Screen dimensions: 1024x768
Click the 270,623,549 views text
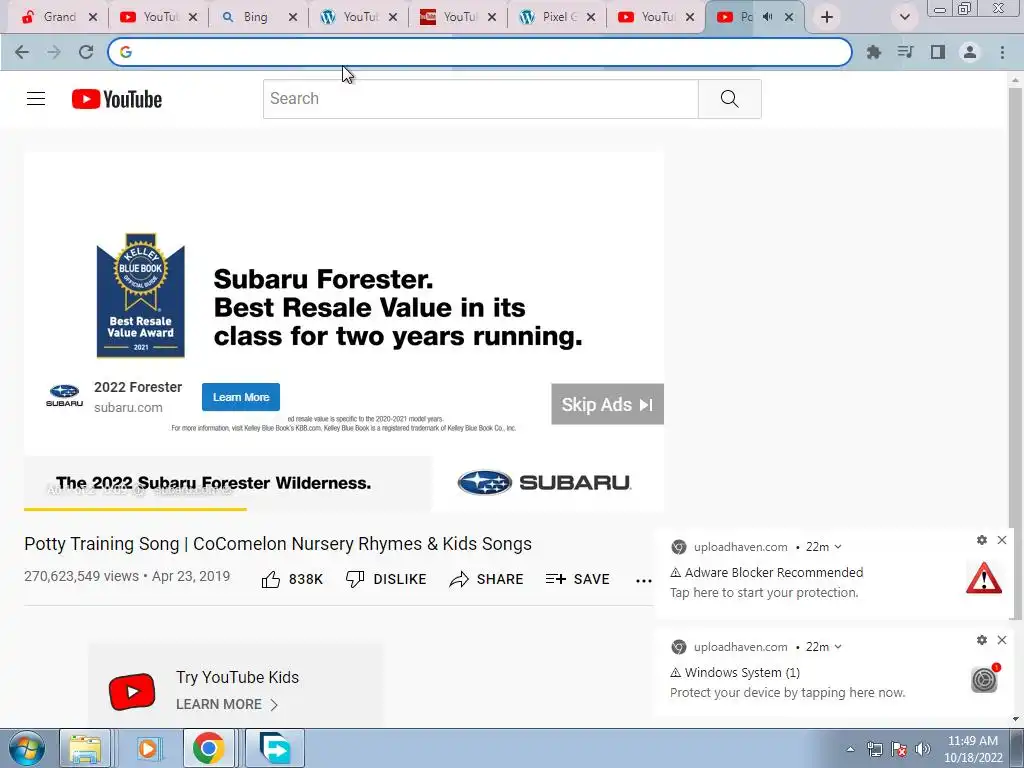82,576
